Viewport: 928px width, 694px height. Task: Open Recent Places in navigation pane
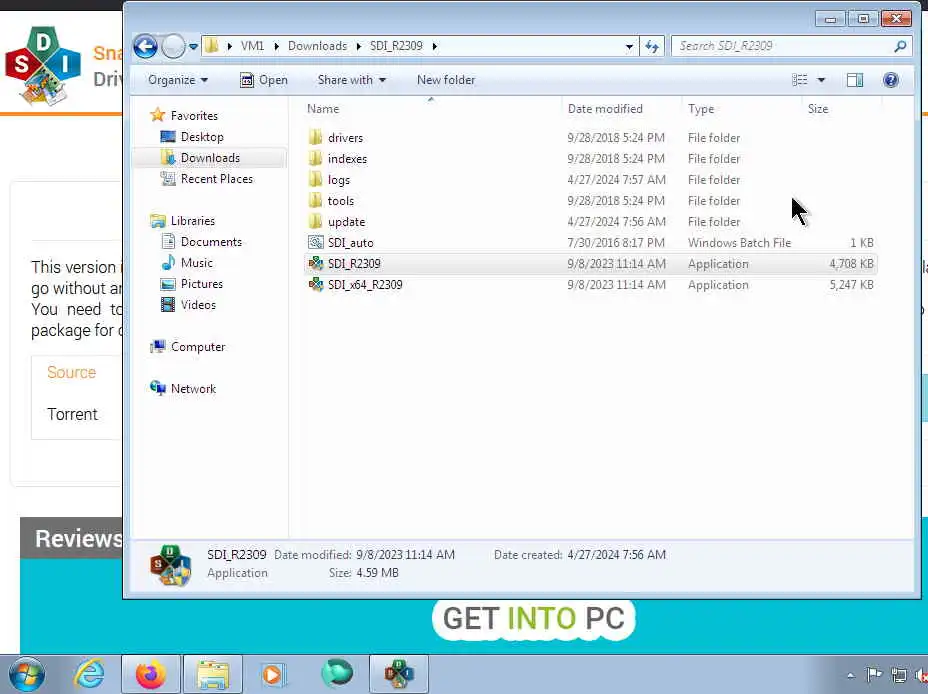(217, 179)
